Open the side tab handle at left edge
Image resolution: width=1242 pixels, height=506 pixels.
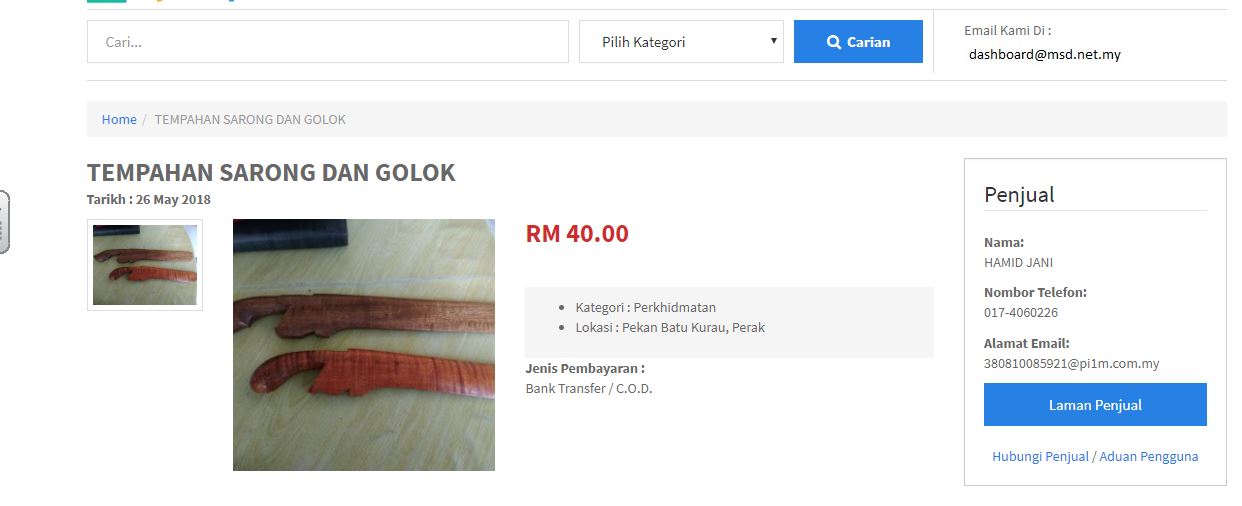(3, 221)
